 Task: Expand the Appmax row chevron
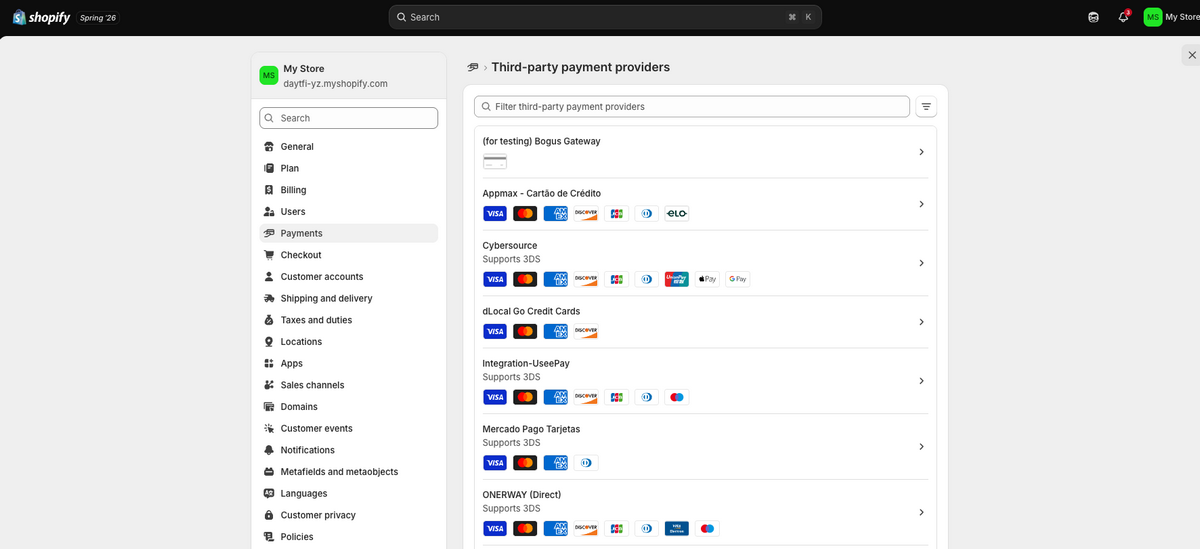(921, 204)
